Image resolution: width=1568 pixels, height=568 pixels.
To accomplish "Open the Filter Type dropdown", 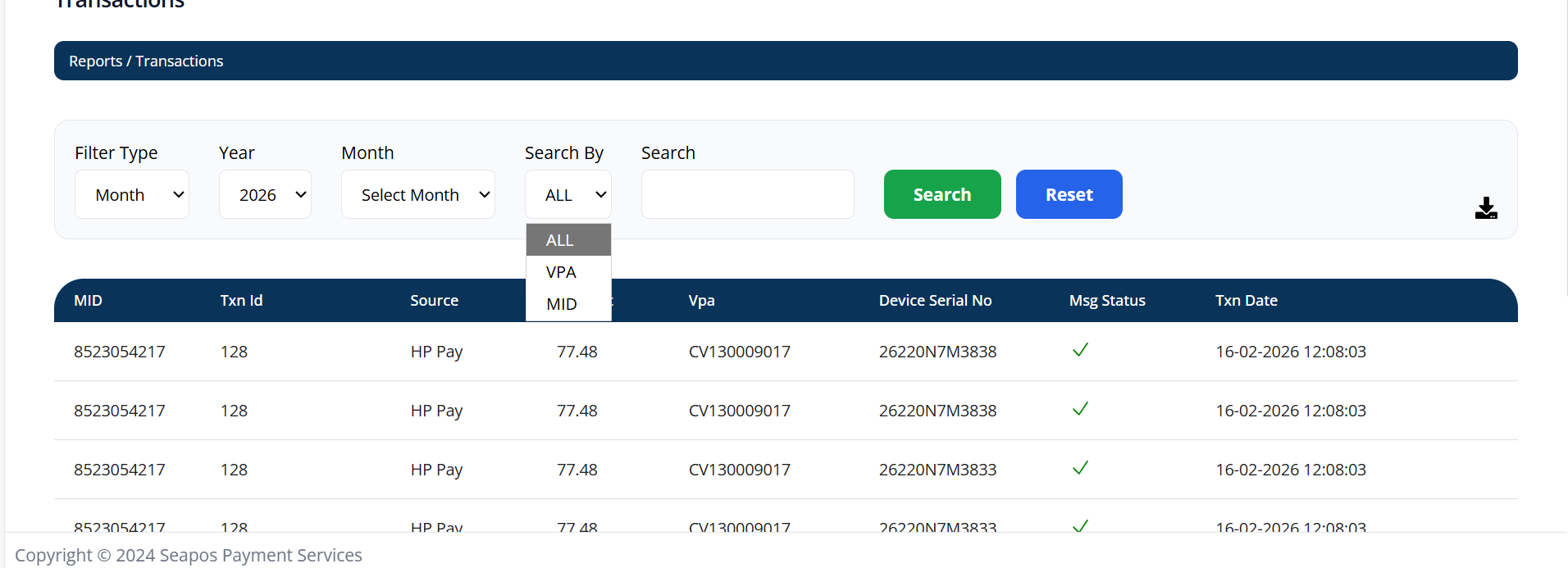I will (131, 194).
